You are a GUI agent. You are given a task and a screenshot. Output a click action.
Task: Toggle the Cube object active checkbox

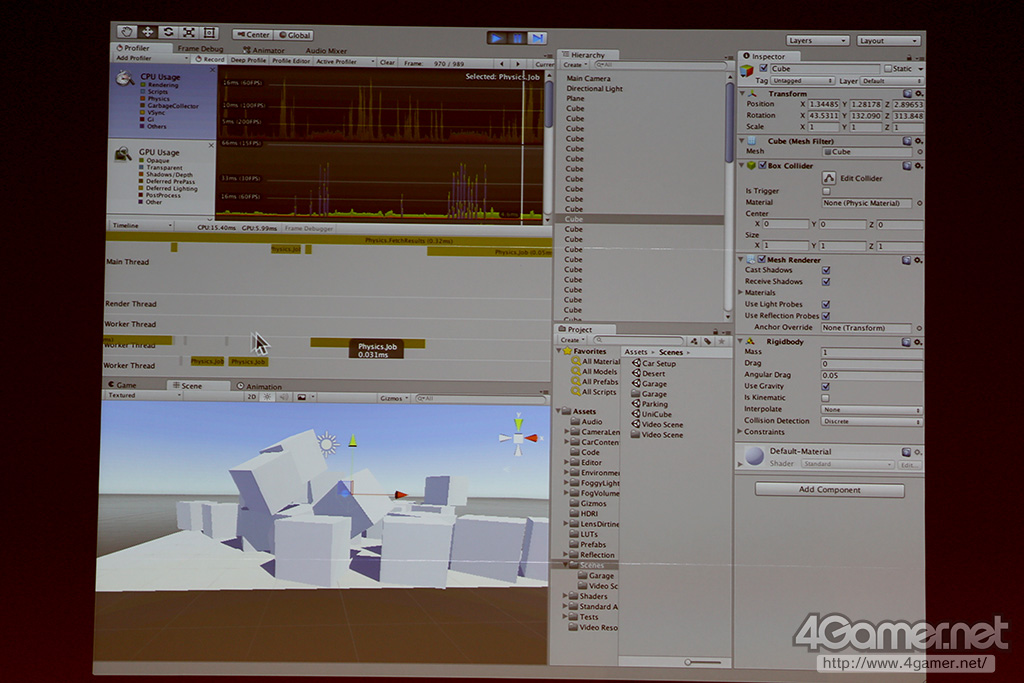763,68
